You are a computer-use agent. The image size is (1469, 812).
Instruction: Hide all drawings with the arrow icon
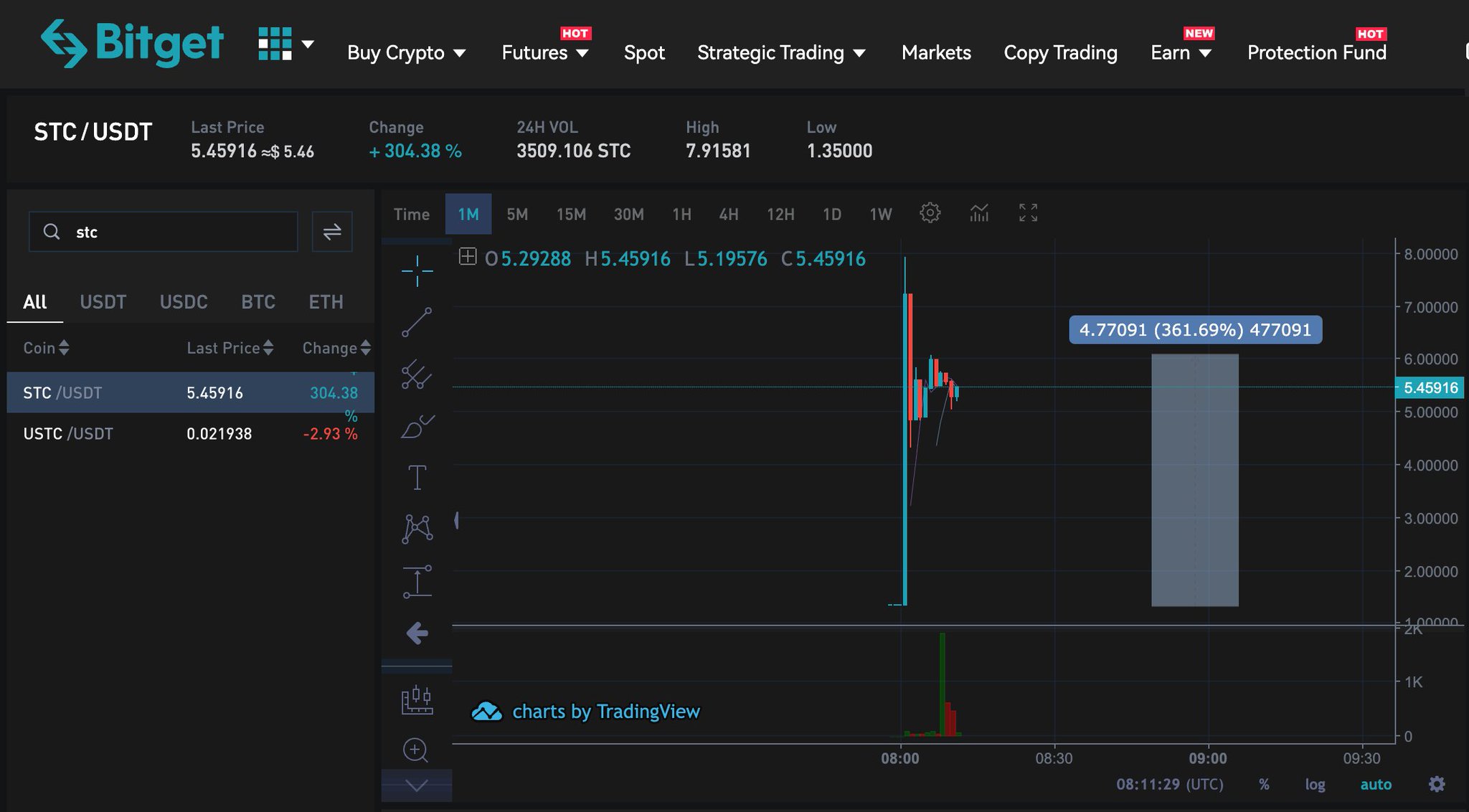coord(417,632)
